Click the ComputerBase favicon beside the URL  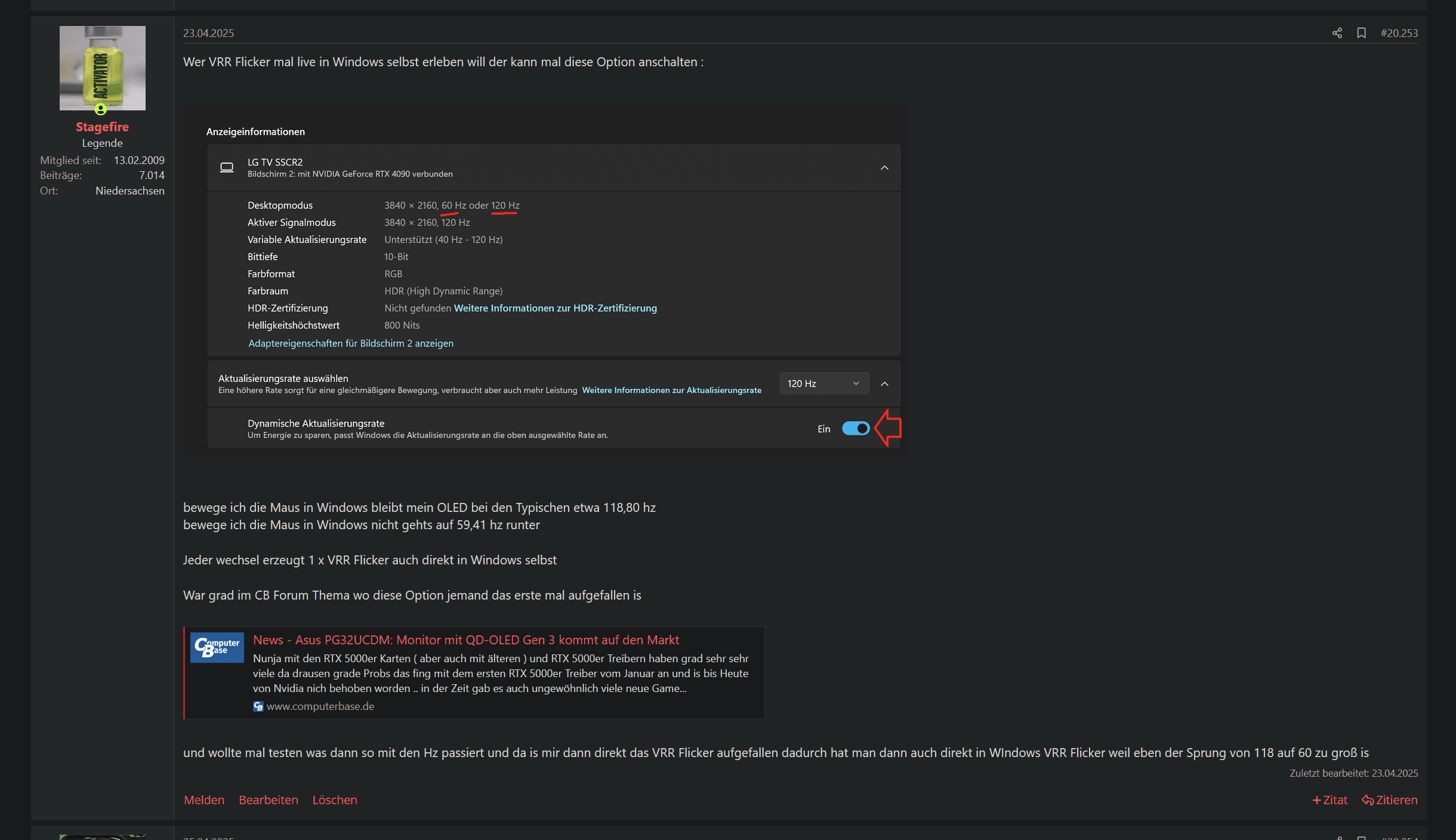coord(258,706)
